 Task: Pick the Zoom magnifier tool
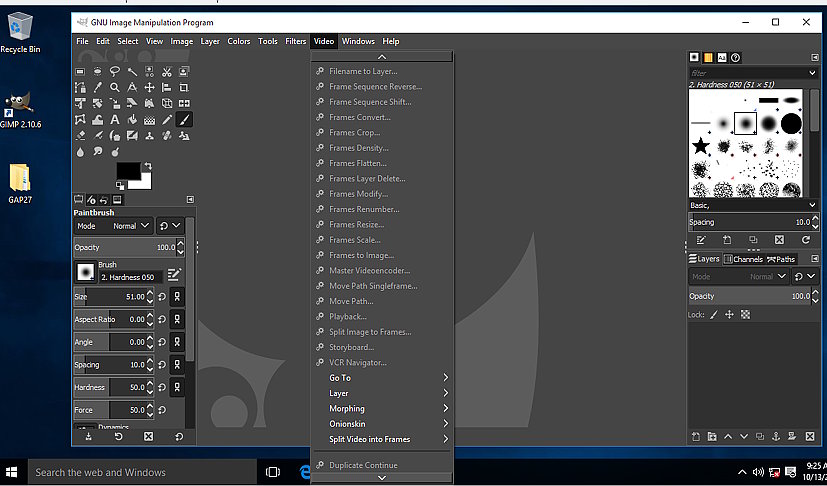(116, 87)
